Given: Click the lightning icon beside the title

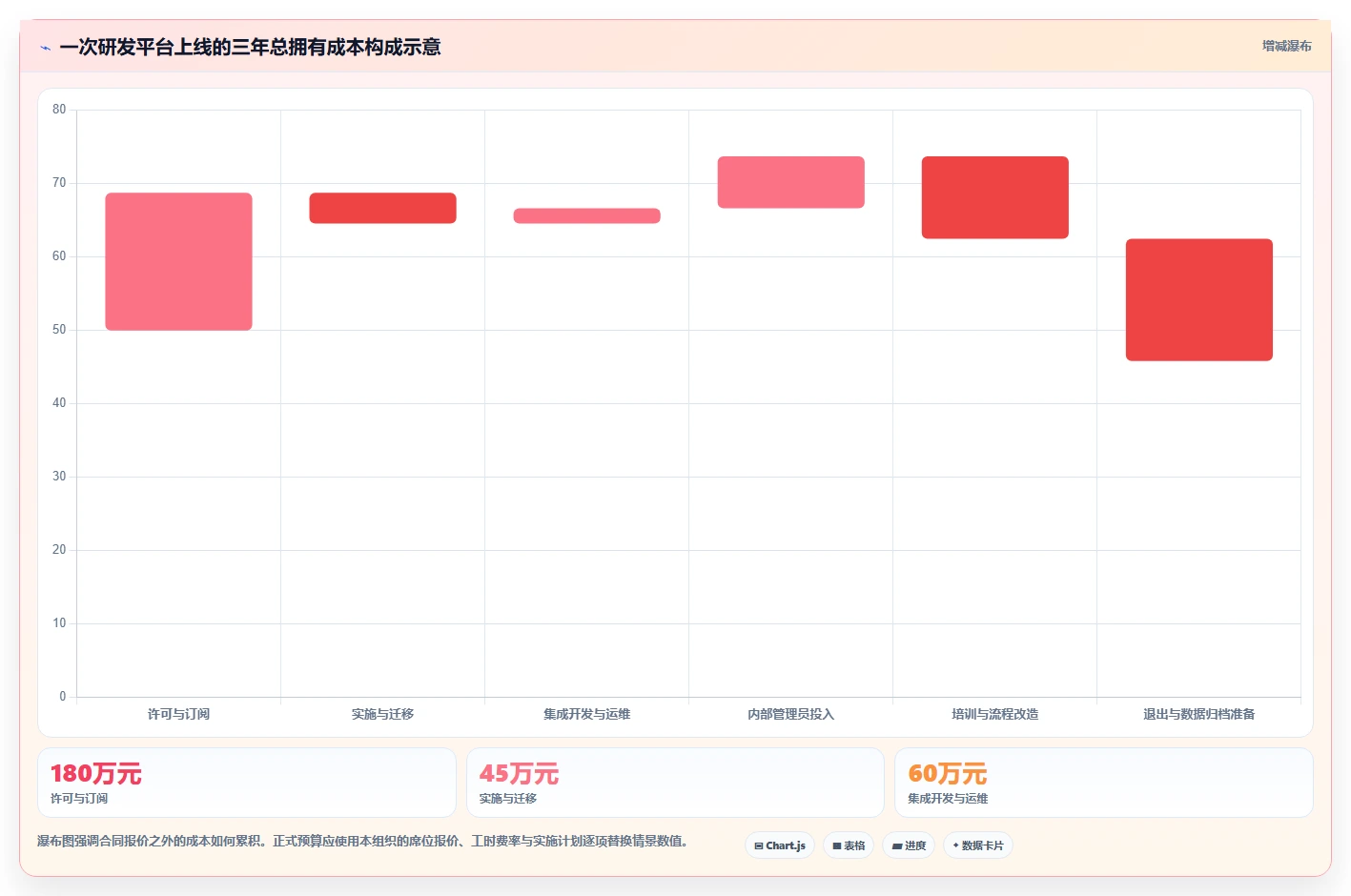Looking at the screenshot, I should coord(45,48).
